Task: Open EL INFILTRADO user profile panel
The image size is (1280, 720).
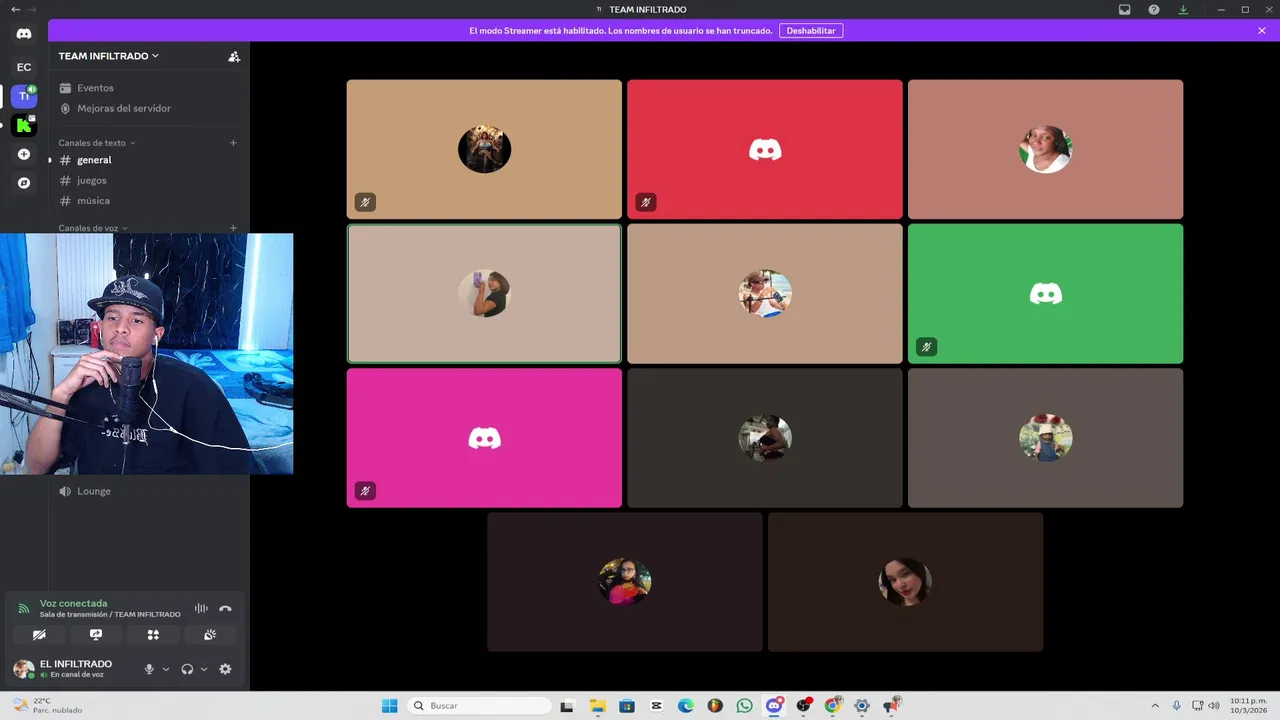Action: (x=75, y=669)
